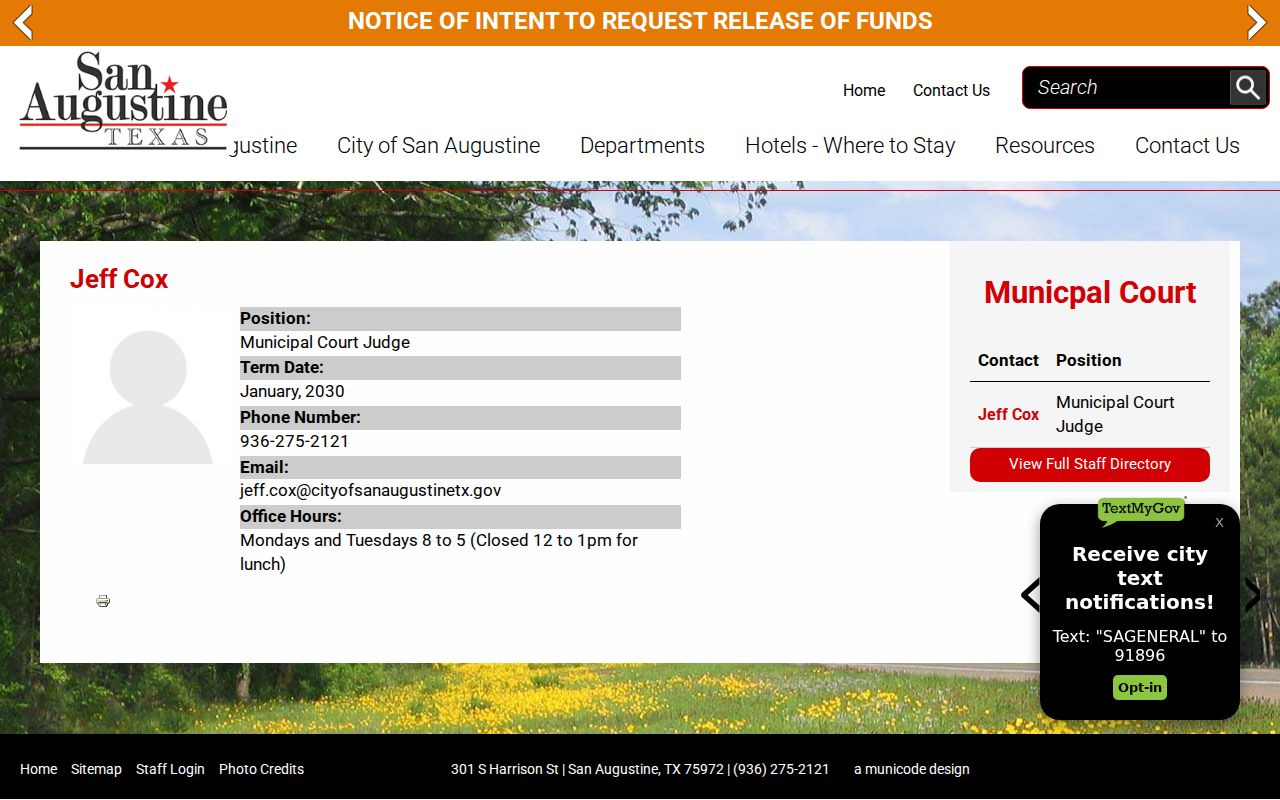Show the previous notice in the banner

pyautogui.click(x=24, y=22)
